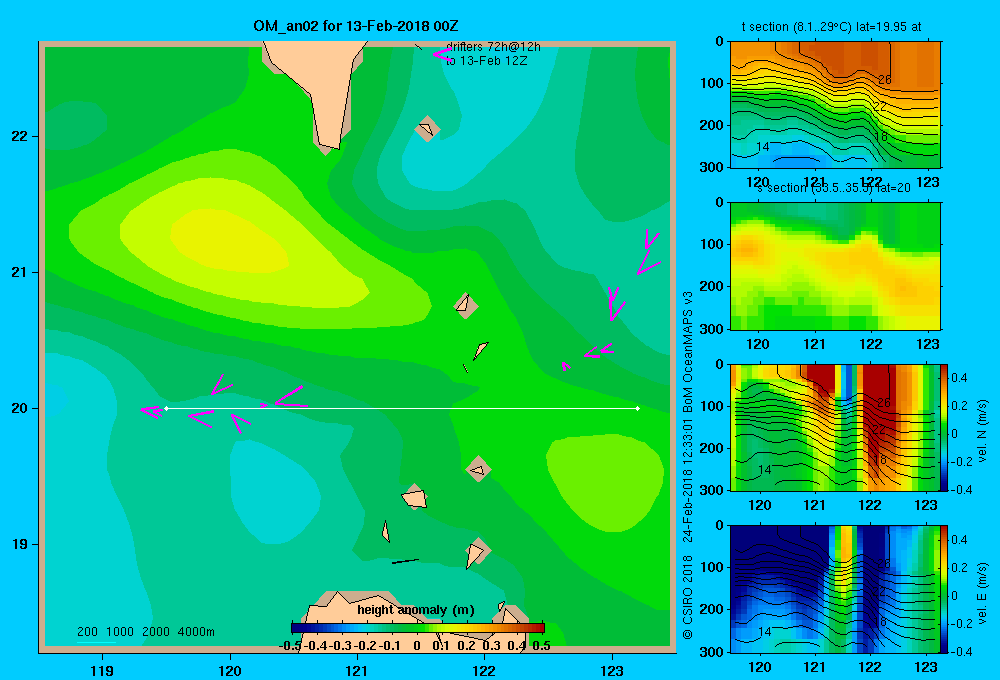Screen dimensions: 1000x680
Task: Click the "vel. E (m/s)" axis label
Action: click(982, 593)
